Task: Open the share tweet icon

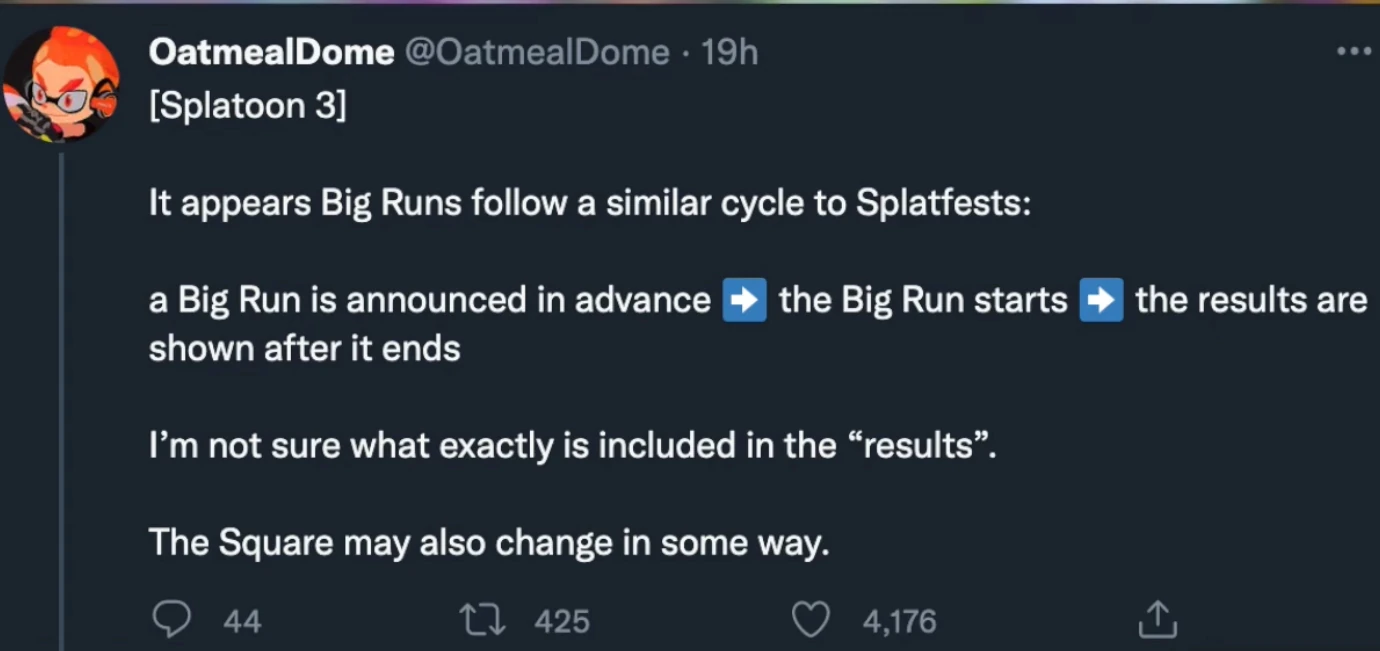Action: [1158, 620]
